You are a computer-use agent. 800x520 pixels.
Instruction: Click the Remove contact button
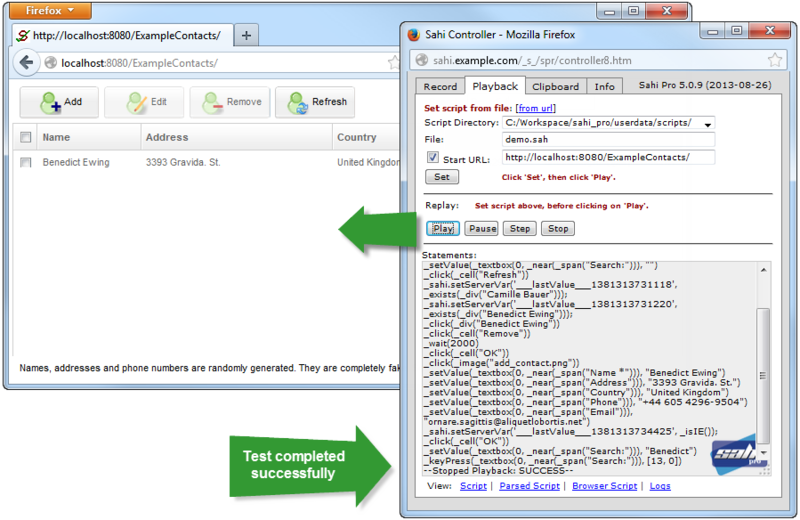230,102
